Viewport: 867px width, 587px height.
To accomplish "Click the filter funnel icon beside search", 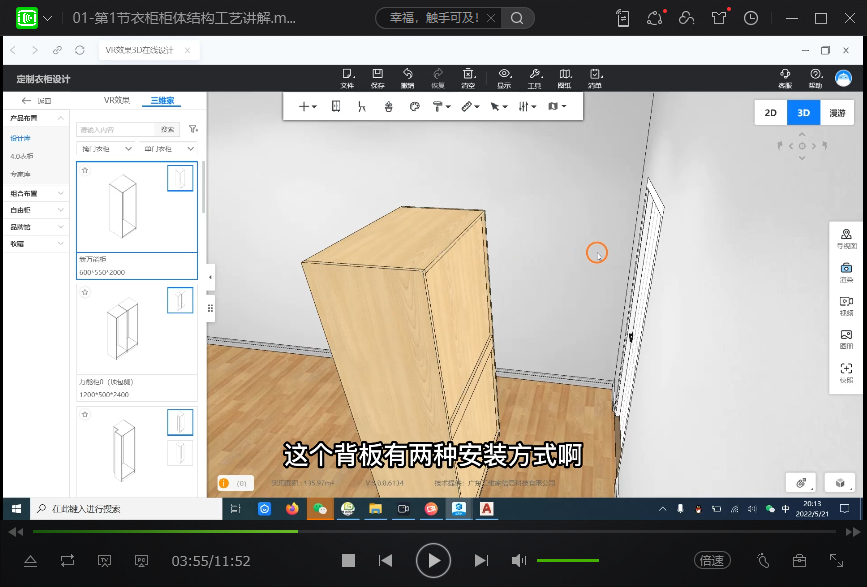I will tap(194, 129).
